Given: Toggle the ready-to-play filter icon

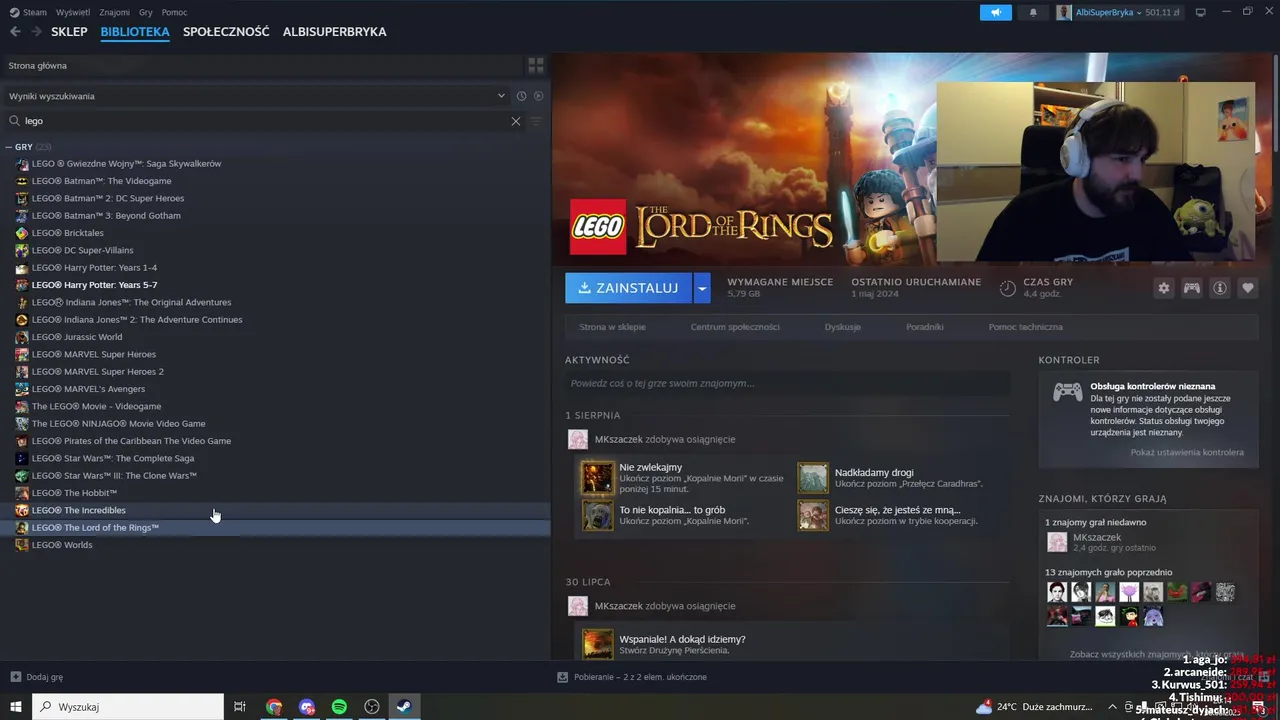Looking at the screenshot, I should pyautogui.click(x=538, y=96).
